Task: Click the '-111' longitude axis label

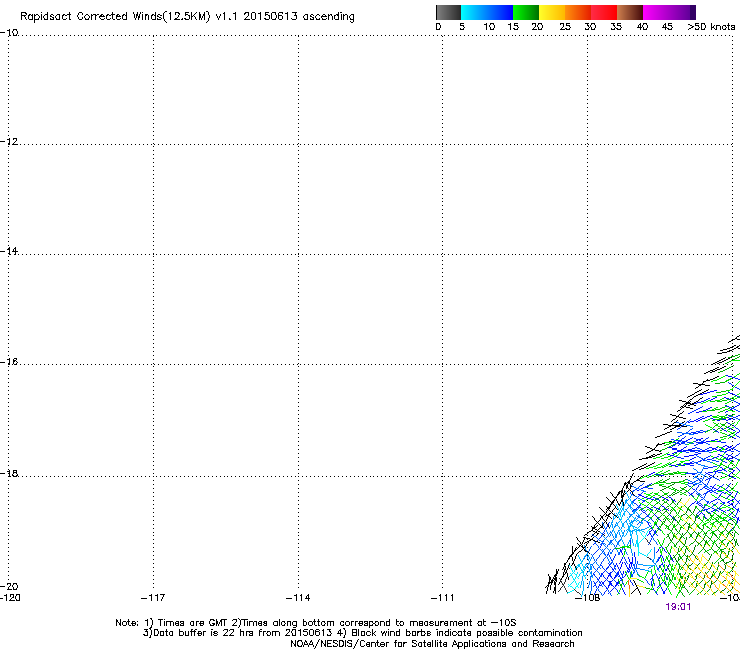Action: [x=442, y=598]
